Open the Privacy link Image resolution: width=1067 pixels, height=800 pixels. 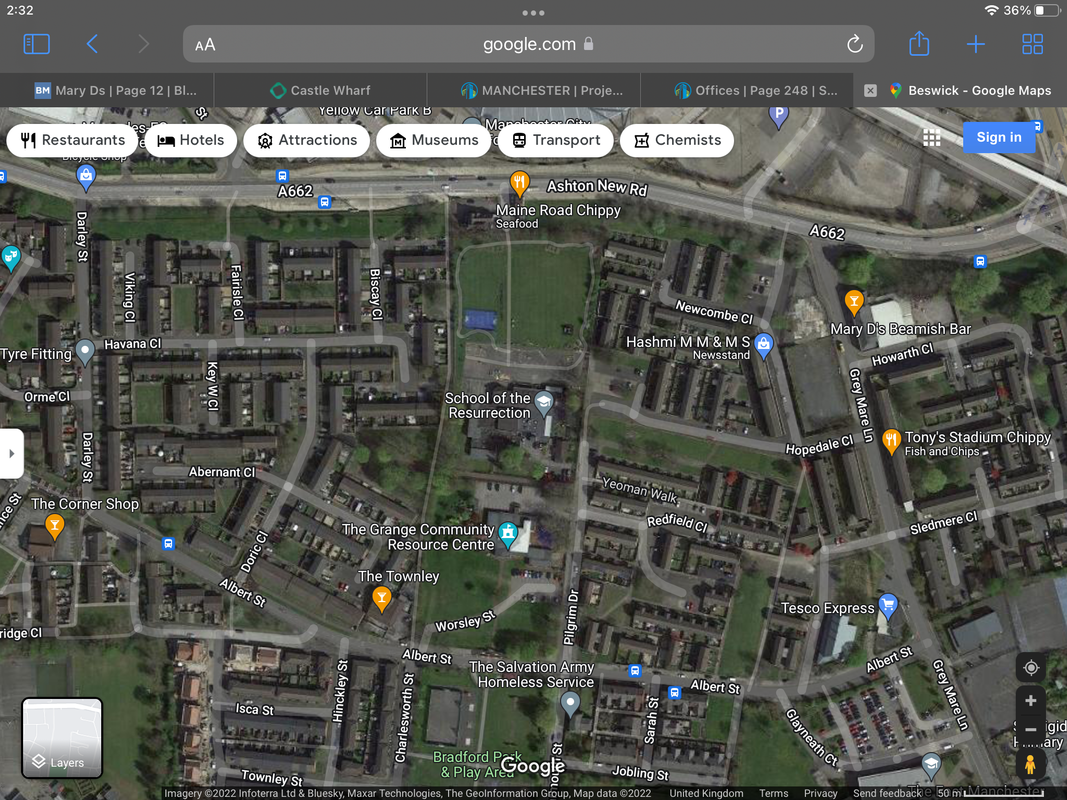pyautogui.click(x=820, y=793)
